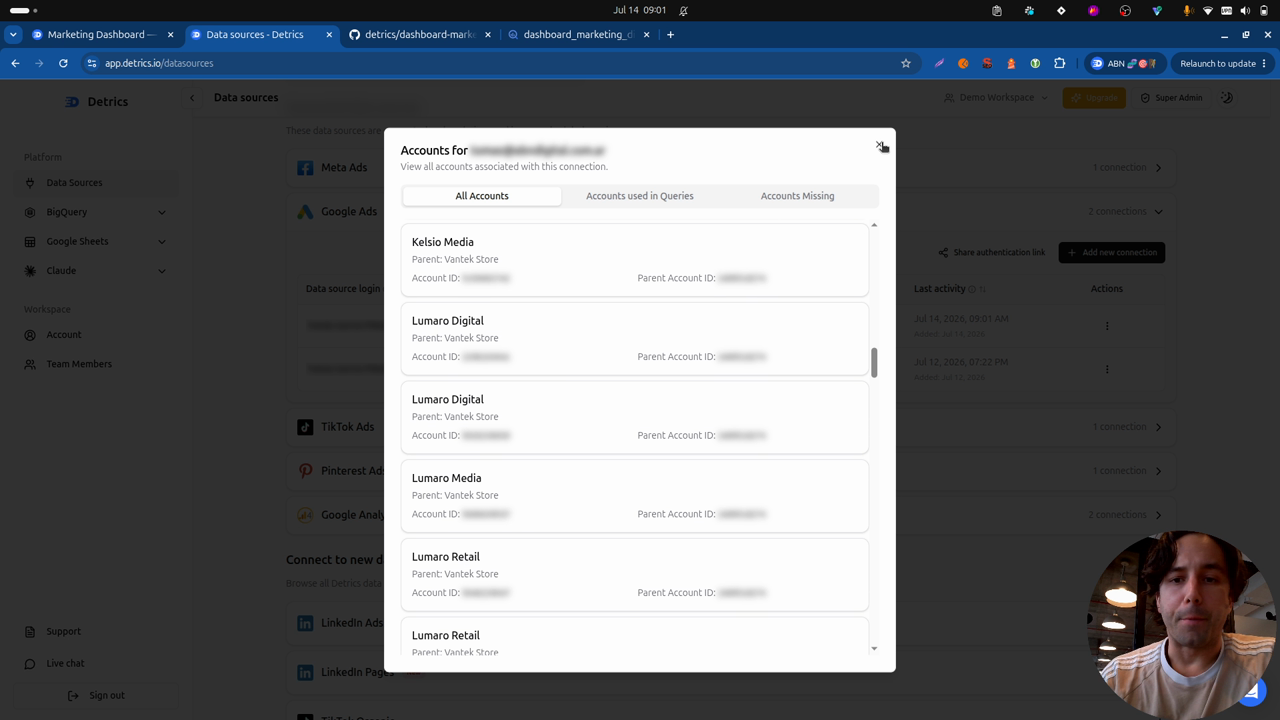
Task: Open the Wi-Fi network indicator
Action: (x=1207, y=10)
